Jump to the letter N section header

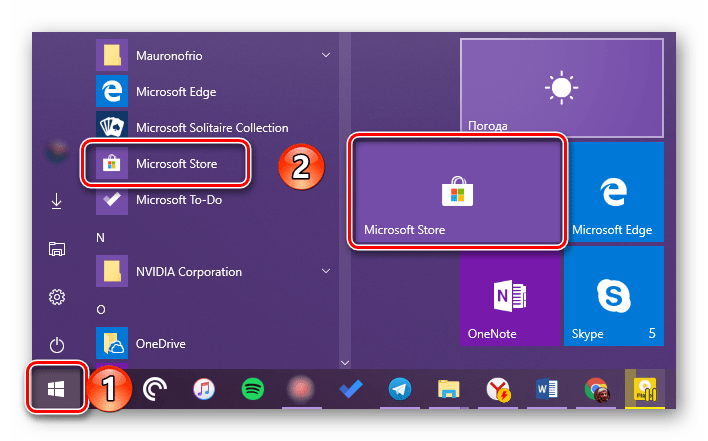click(x=100, y=237)
